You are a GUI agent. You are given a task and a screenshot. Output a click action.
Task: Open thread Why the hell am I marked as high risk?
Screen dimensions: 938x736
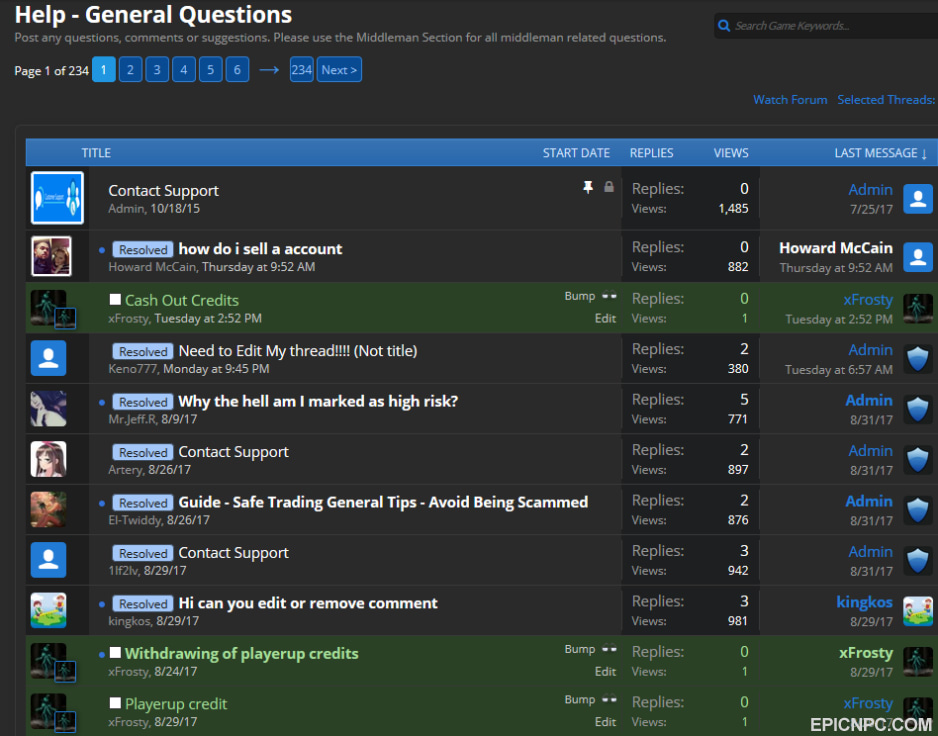point(318,401)
